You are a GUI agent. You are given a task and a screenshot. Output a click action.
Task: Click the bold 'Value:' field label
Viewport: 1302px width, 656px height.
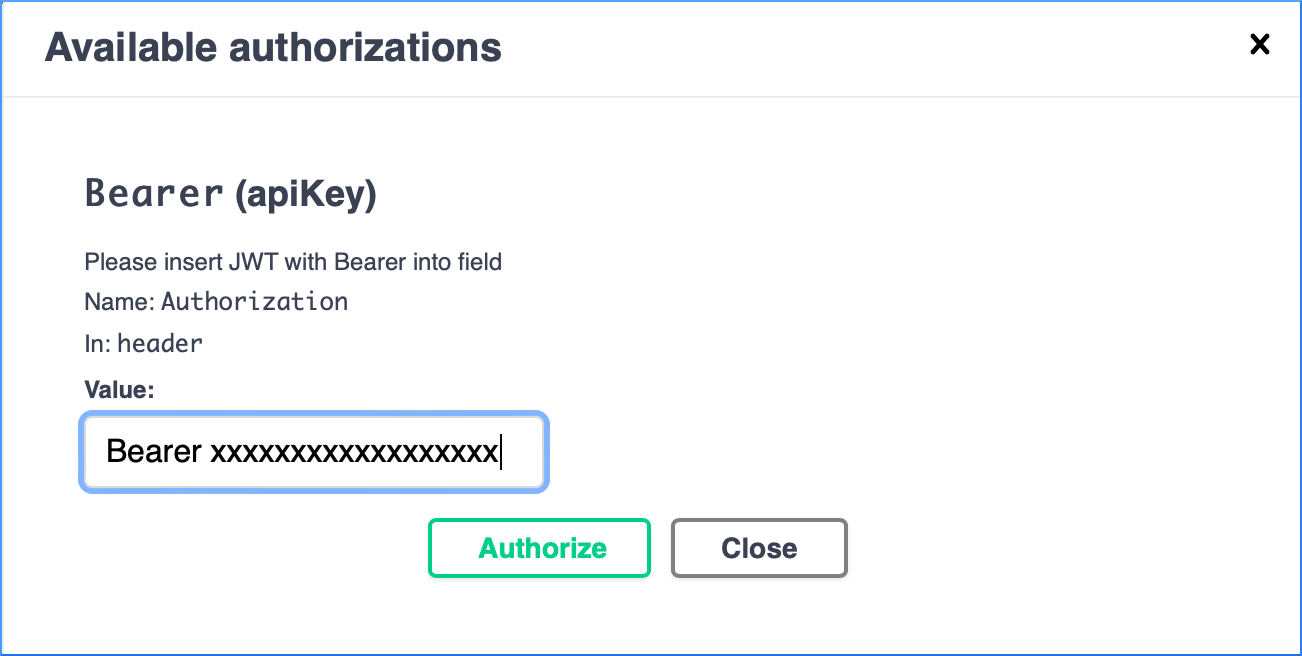(119, 389)
